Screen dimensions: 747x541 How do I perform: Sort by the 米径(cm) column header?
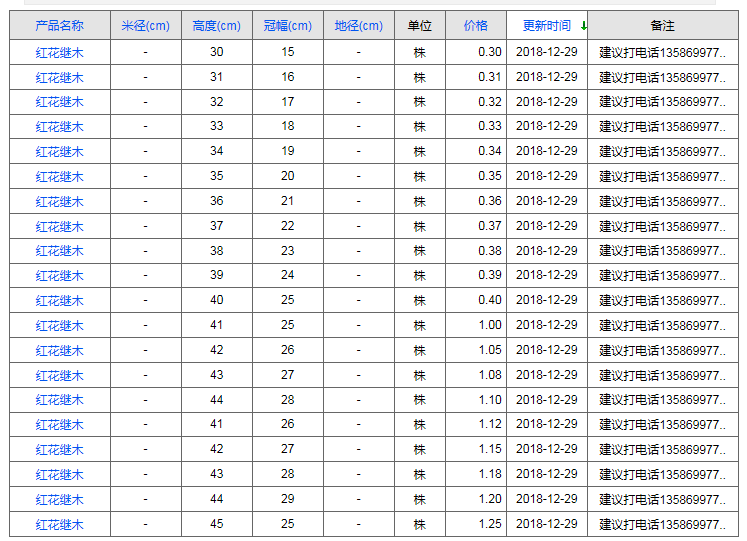pyautogui.click(x=145, y=26)
